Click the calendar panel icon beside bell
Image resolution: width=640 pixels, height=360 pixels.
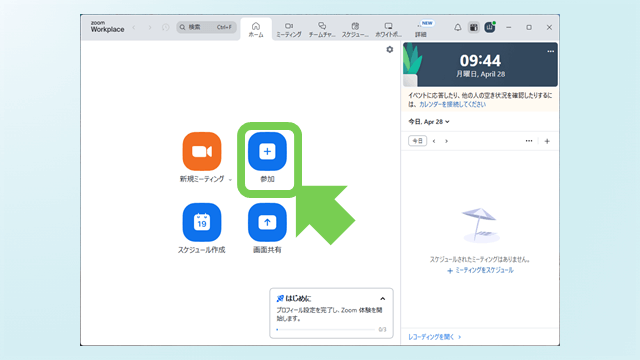click(473, 27)
